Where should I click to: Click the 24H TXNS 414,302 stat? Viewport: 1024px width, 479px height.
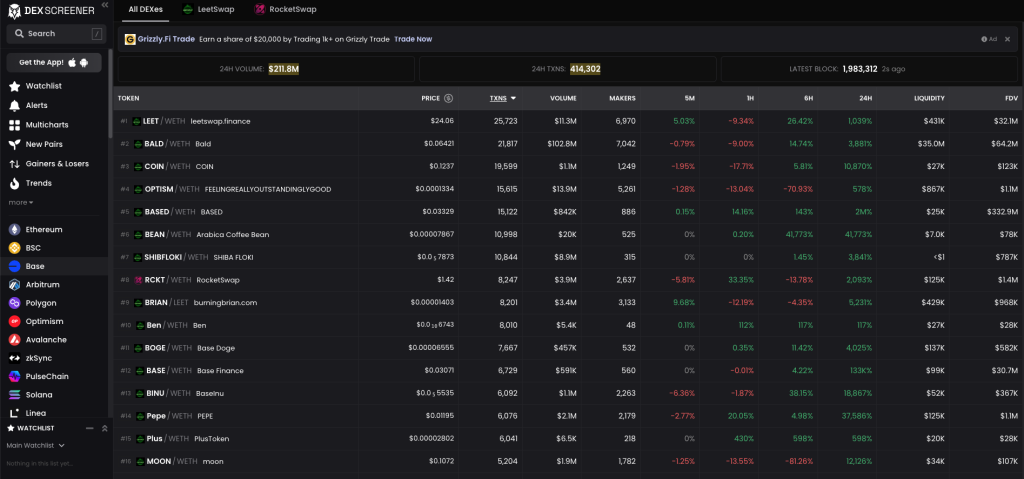pos(567,69)
